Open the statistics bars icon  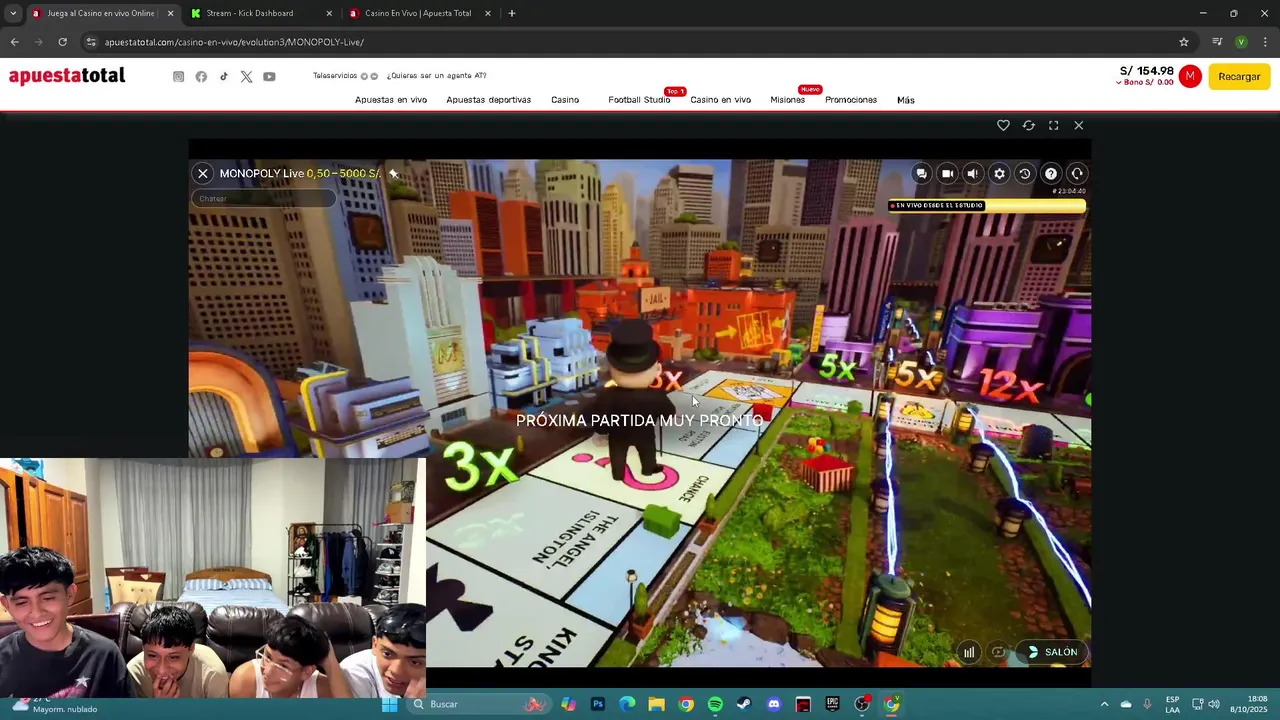969,652
